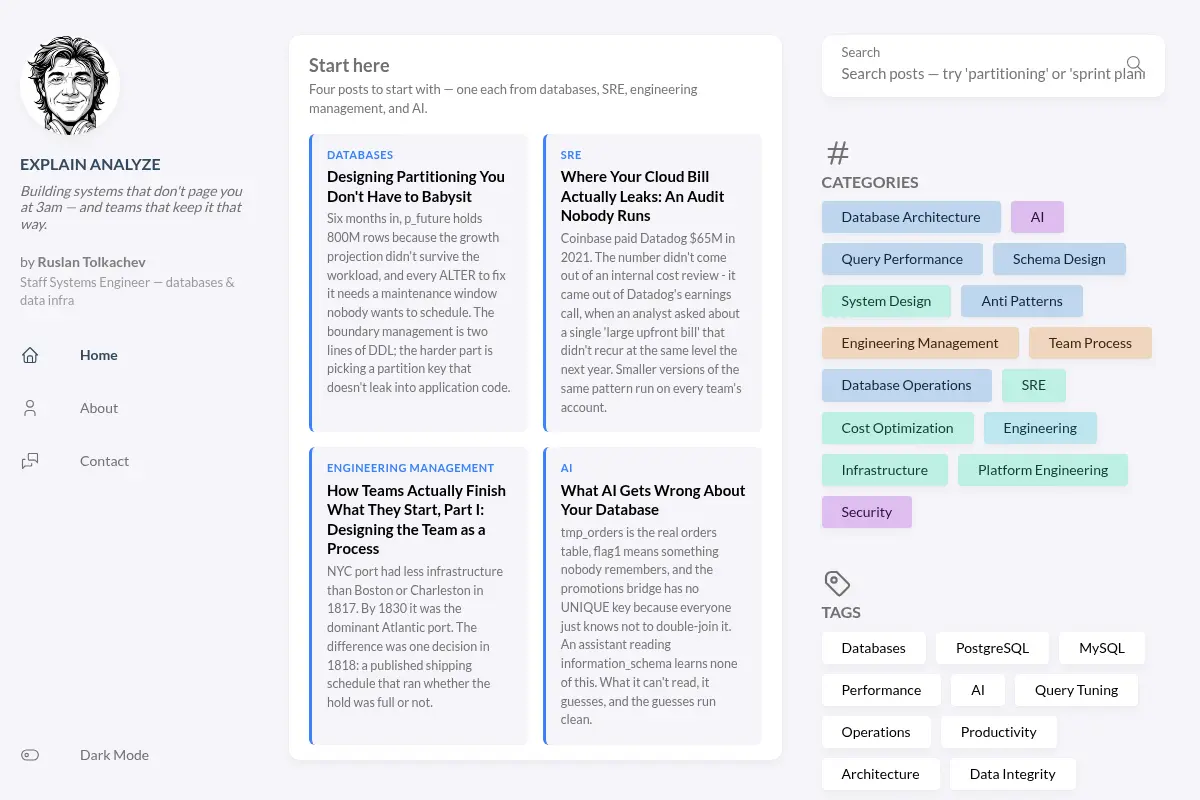This screenshot has width=1200, height=800.
Task: Filter by the PostgreSQL tag
Action: pos(992,648)
